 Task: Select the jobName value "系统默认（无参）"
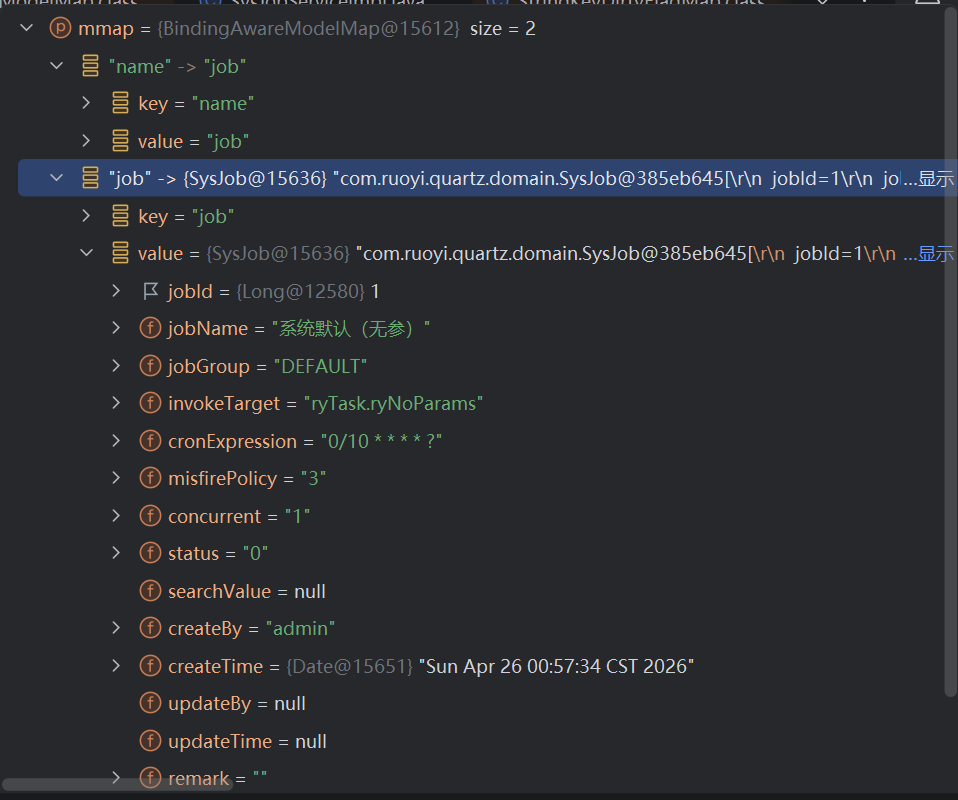351,328
